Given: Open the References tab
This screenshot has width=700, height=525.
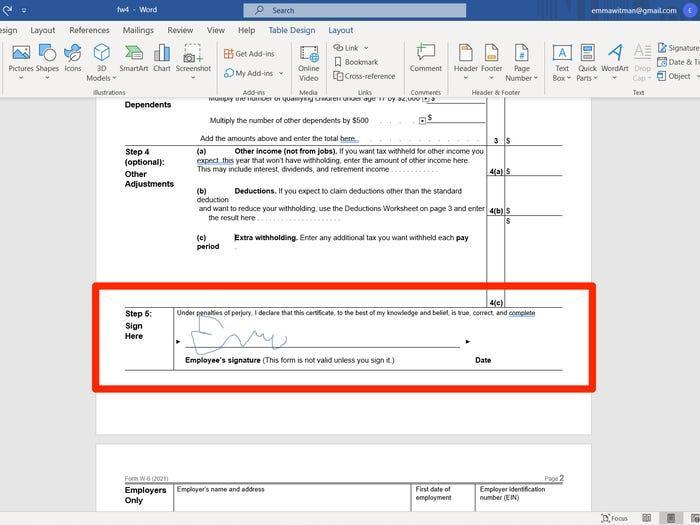Looking at the screenshot, I should [89, 30].
